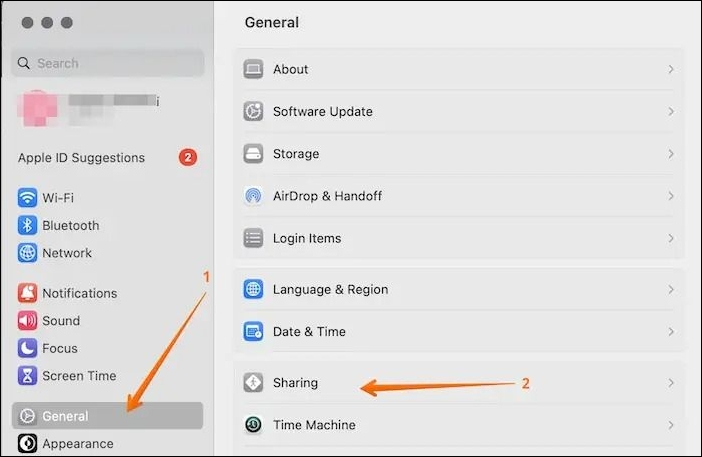Image resolution: width=702 pixels, height=457 pixels.
Task: Click the Focus moon icon
Action: point(27,349)
